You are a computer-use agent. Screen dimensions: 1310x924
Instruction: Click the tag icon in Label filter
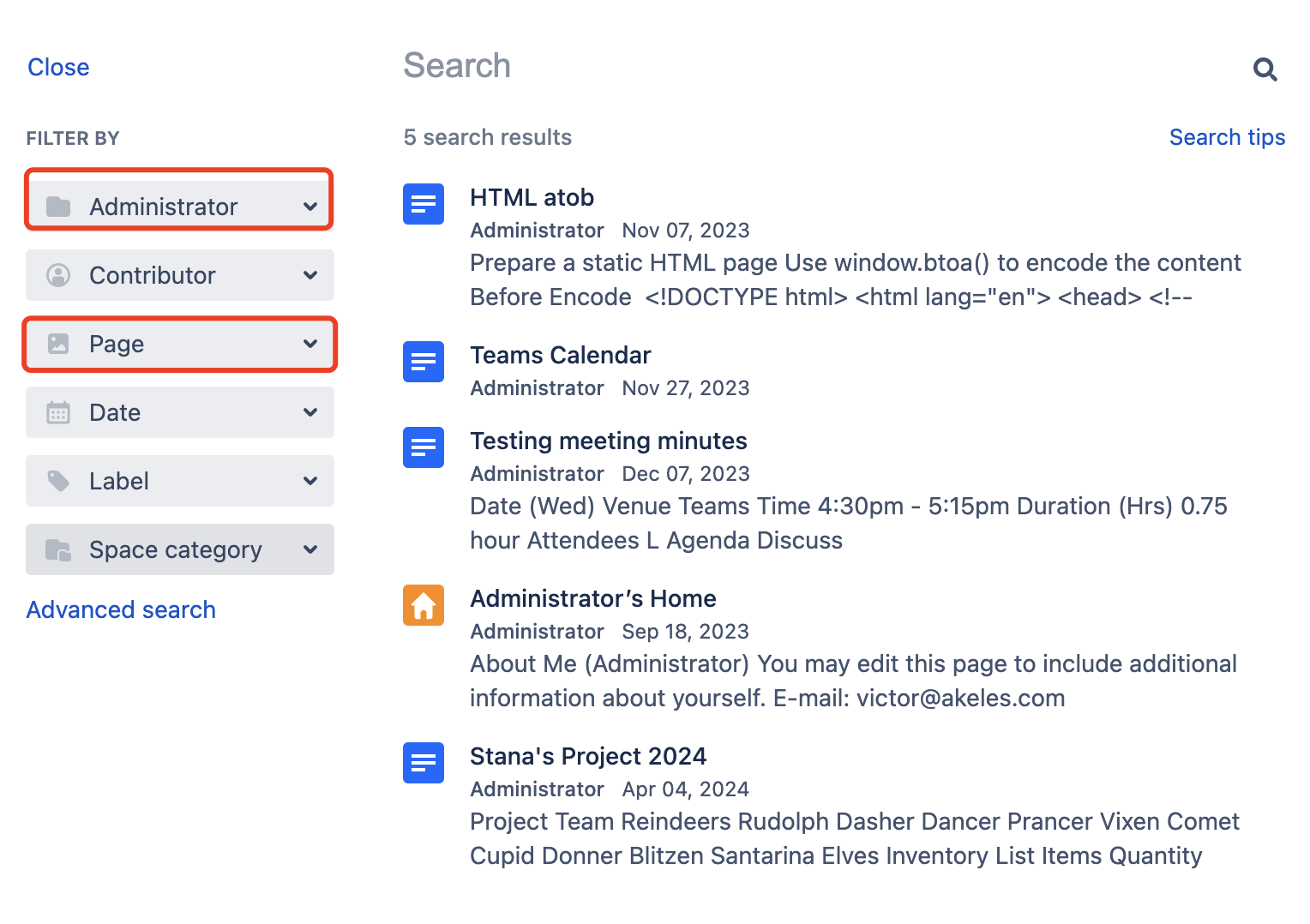tap(58, 481)
